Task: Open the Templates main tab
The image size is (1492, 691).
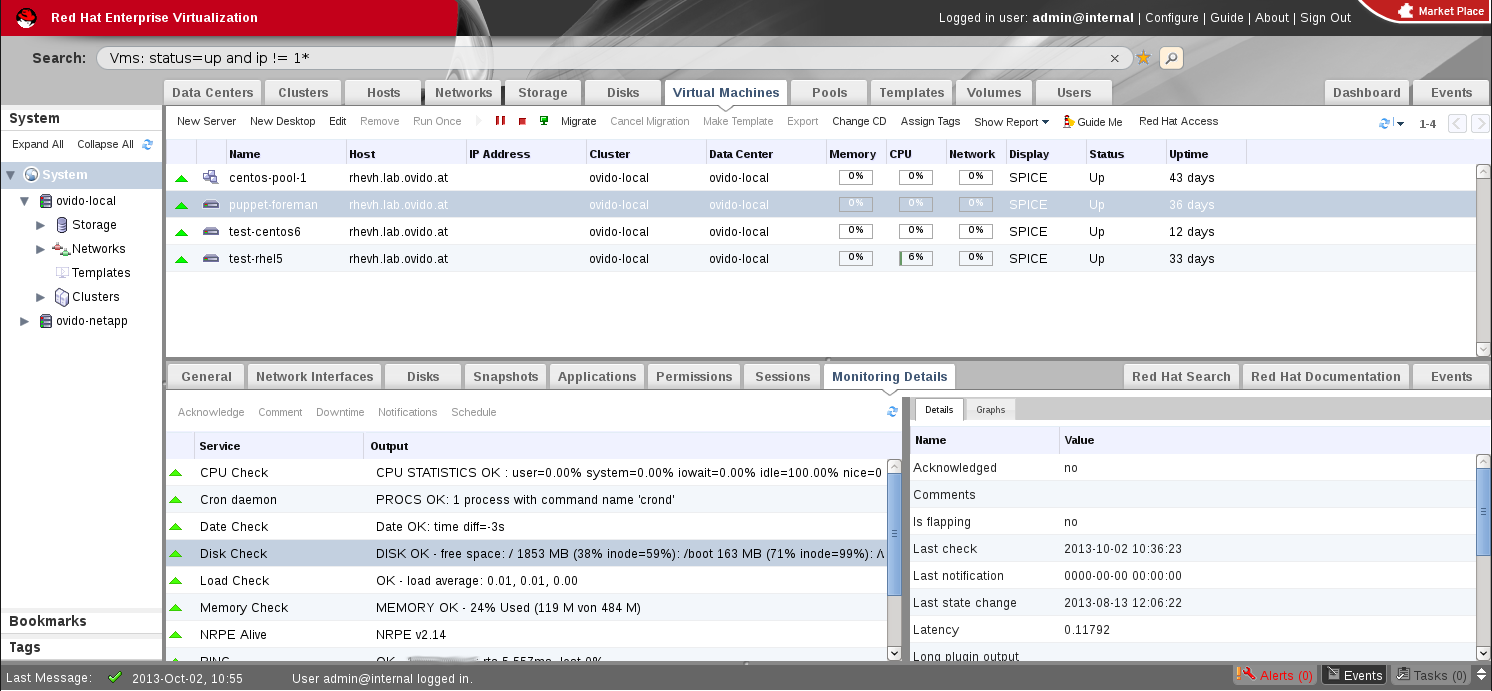Action: pyautogui.click(x=912, y=93)
